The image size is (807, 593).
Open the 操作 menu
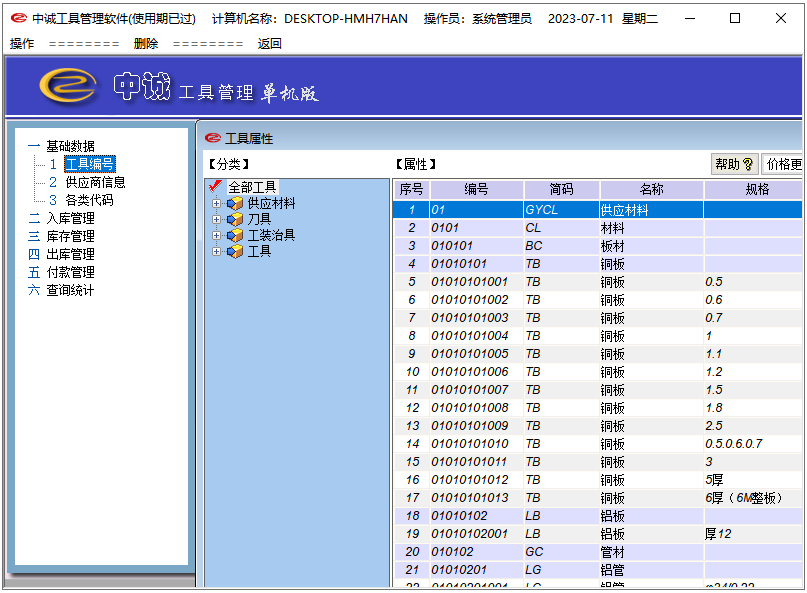22,44
